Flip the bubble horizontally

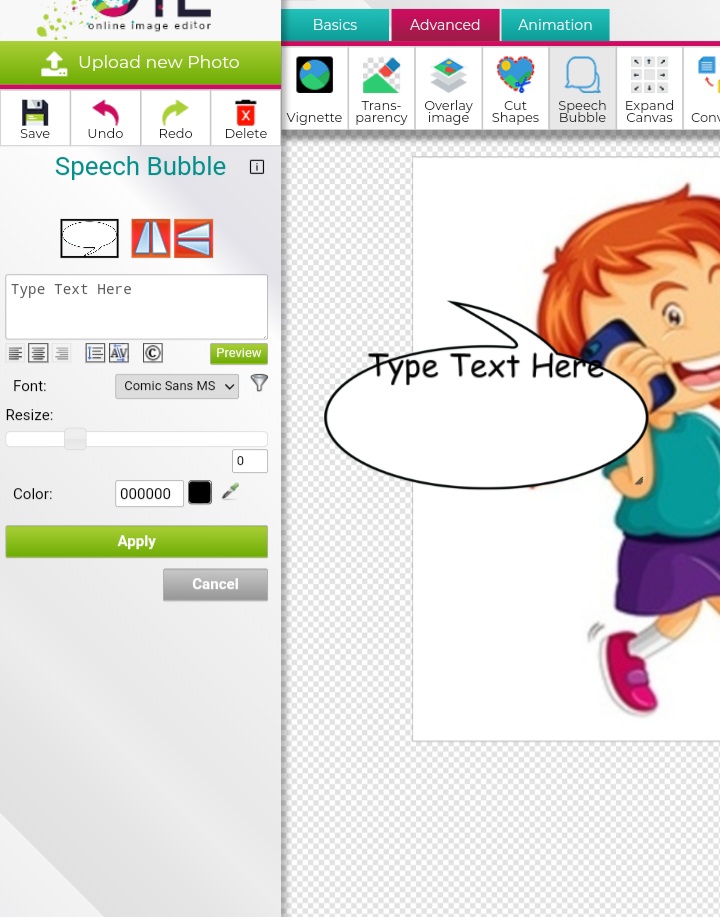click(151, 239)
